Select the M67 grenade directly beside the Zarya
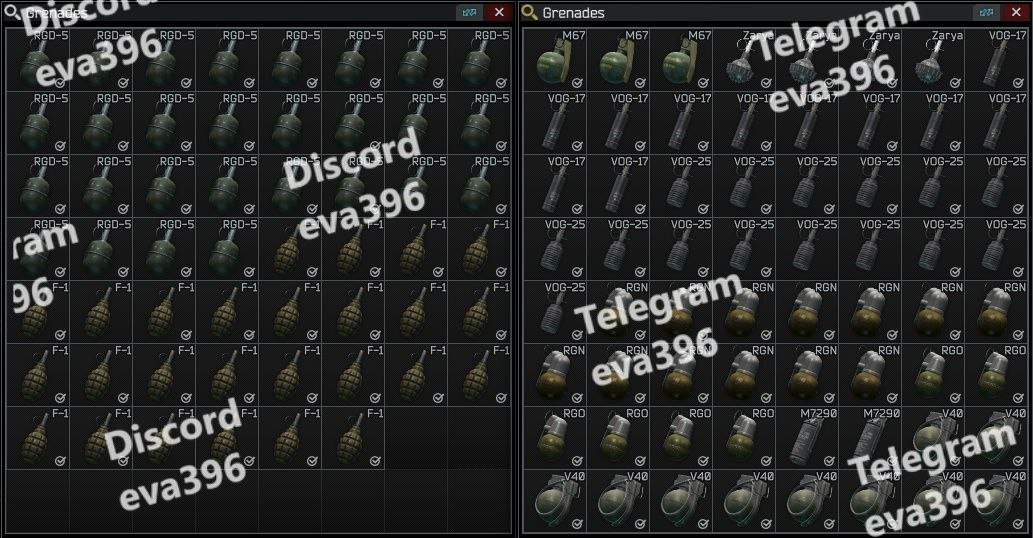 [681, 60]
